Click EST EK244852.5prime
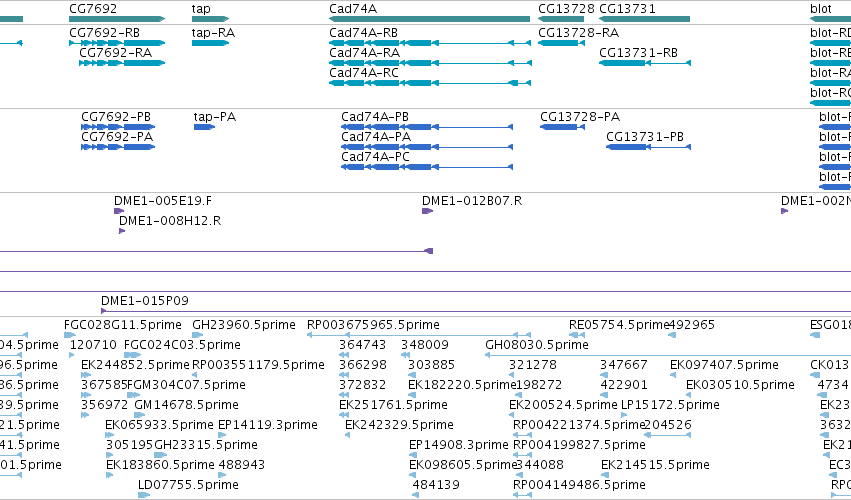Screen dimensions: 851x500 pyautogui.click(x=136, y=365)
